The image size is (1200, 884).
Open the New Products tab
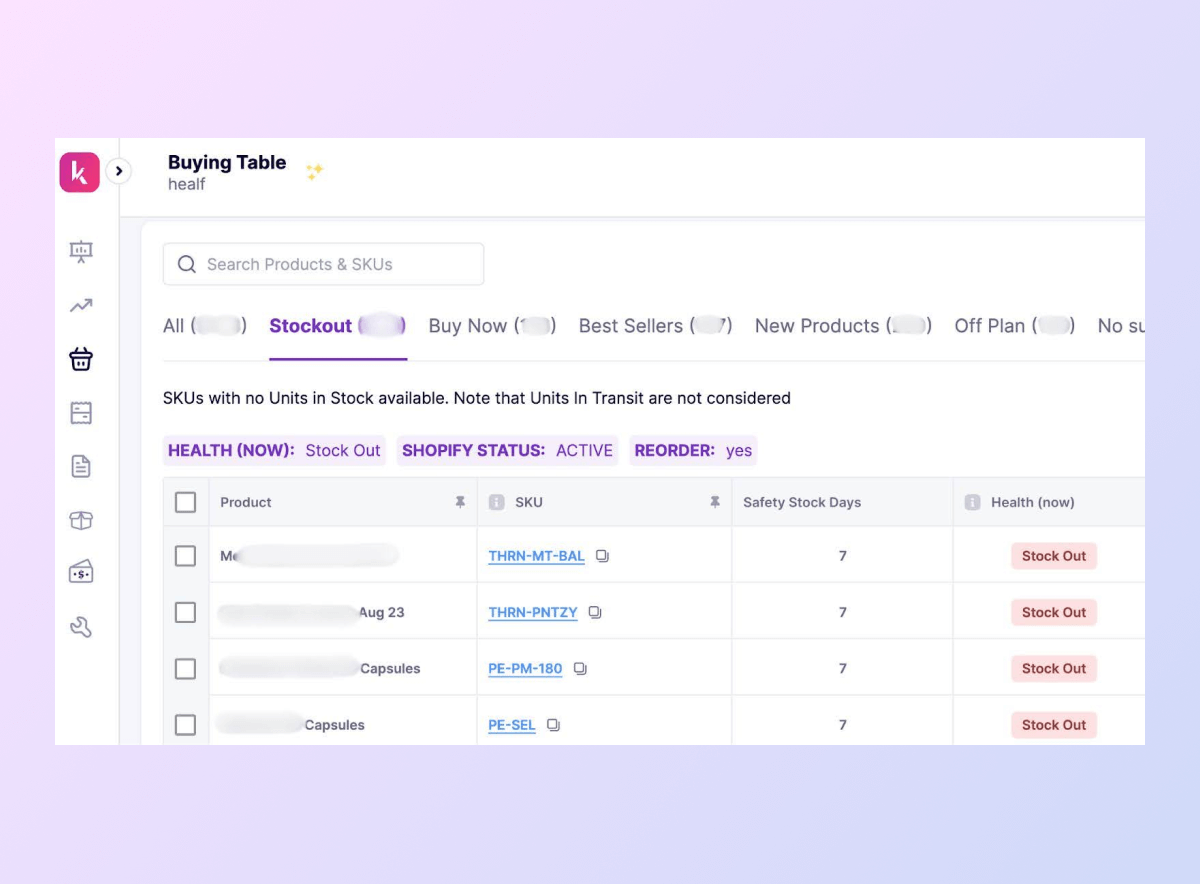[843, 325]
